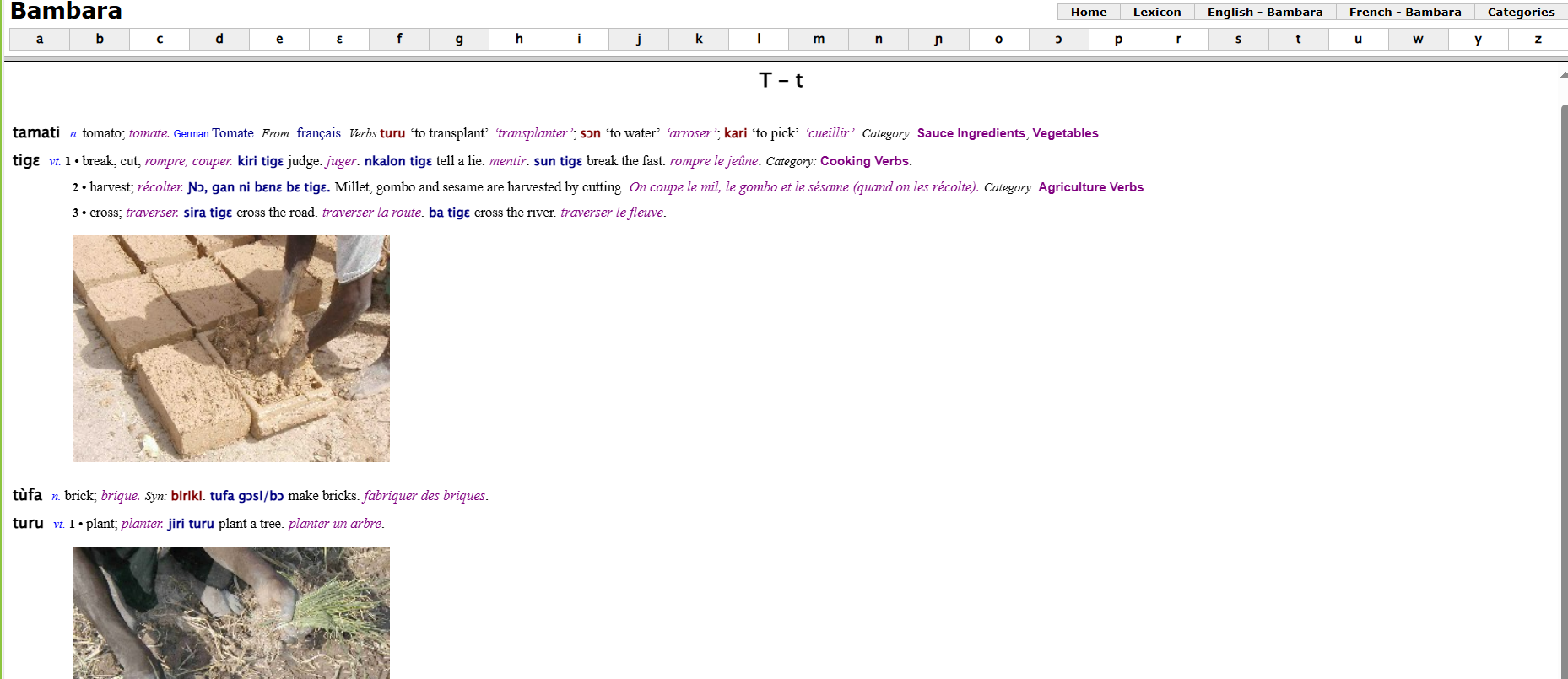Jump to letter s entries
1568x679 pixels.
(x=1238, y=39)
